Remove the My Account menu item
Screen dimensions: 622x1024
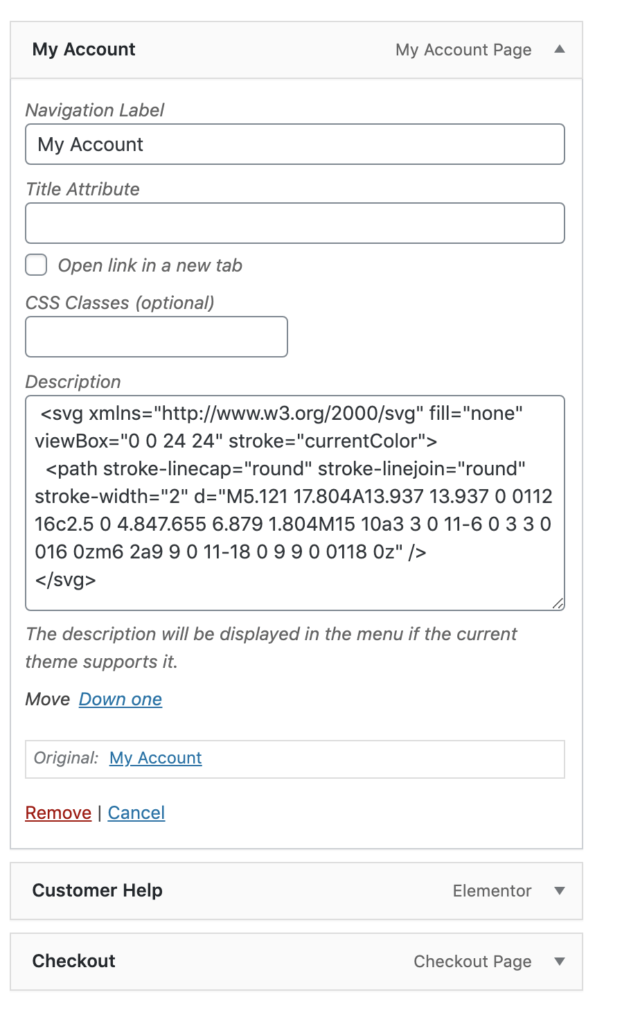pyautogui.click(x=57, y=813)
